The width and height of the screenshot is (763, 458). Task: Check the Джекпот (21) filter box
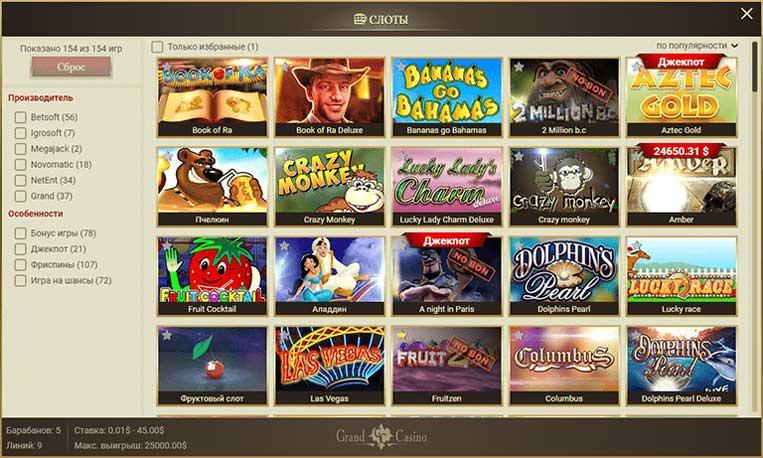click(x=20, y=249)
